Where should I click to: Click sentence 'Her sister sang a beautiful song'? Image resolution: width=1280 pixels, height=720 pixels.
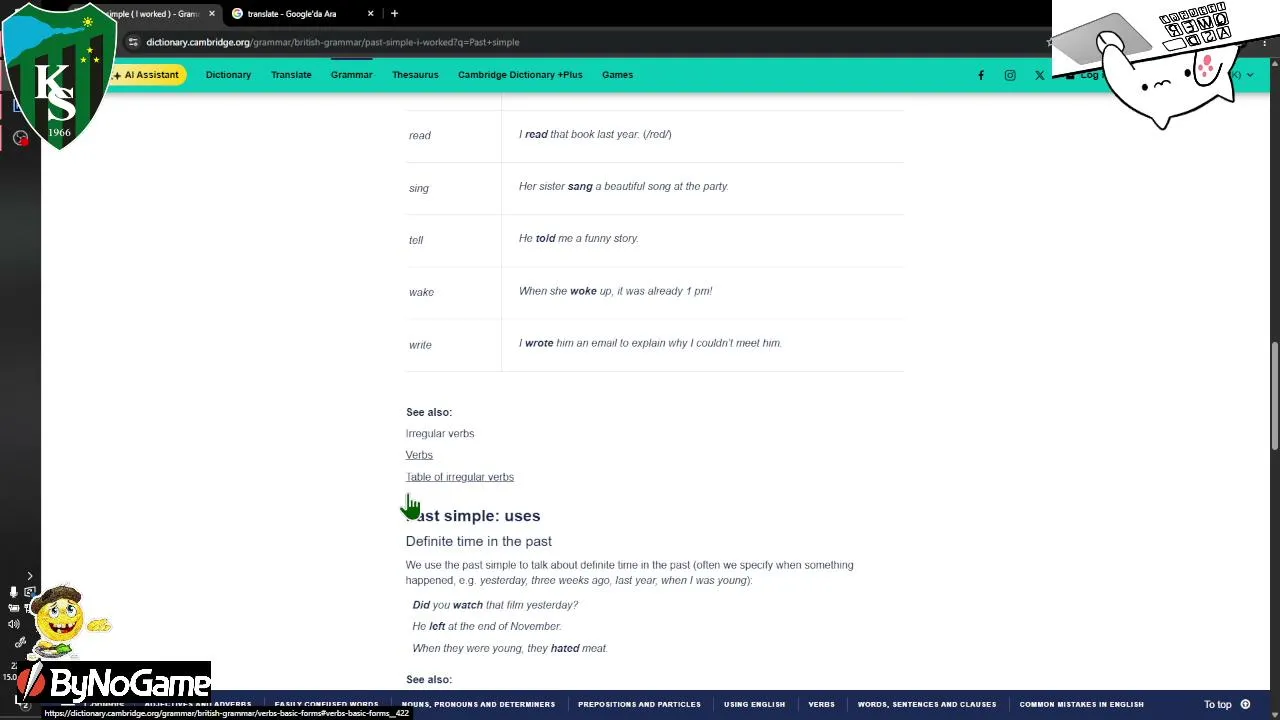tap(623, 186)
